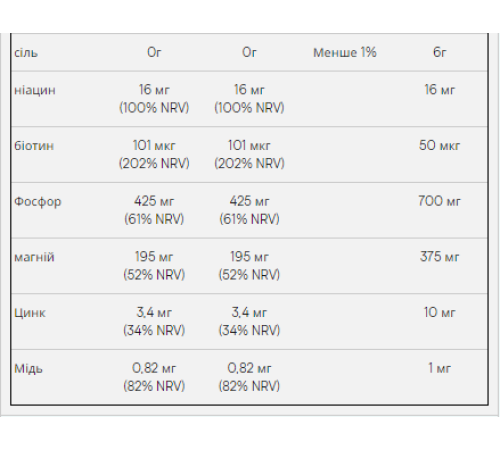Click second 195 мг (52% NRV) cell
The image size is (500, 450).
tap(249, 266)
